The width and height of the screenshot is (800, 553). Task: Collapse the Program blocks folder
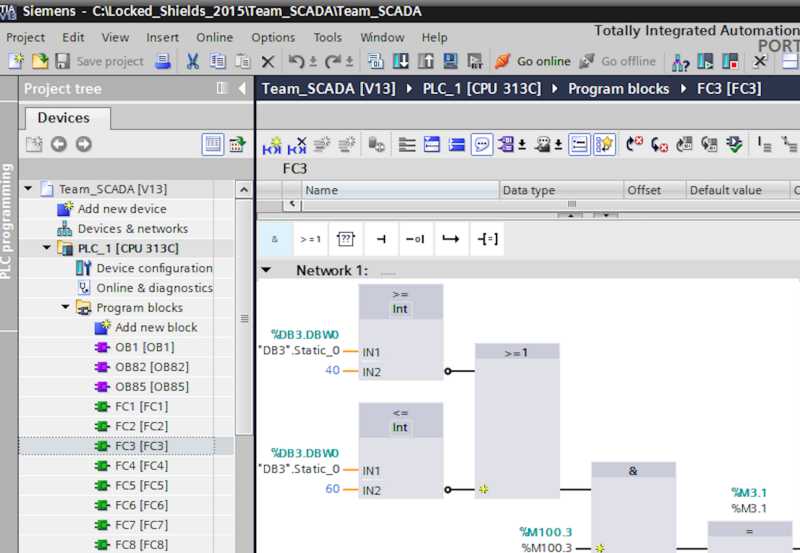coord(66,308)
